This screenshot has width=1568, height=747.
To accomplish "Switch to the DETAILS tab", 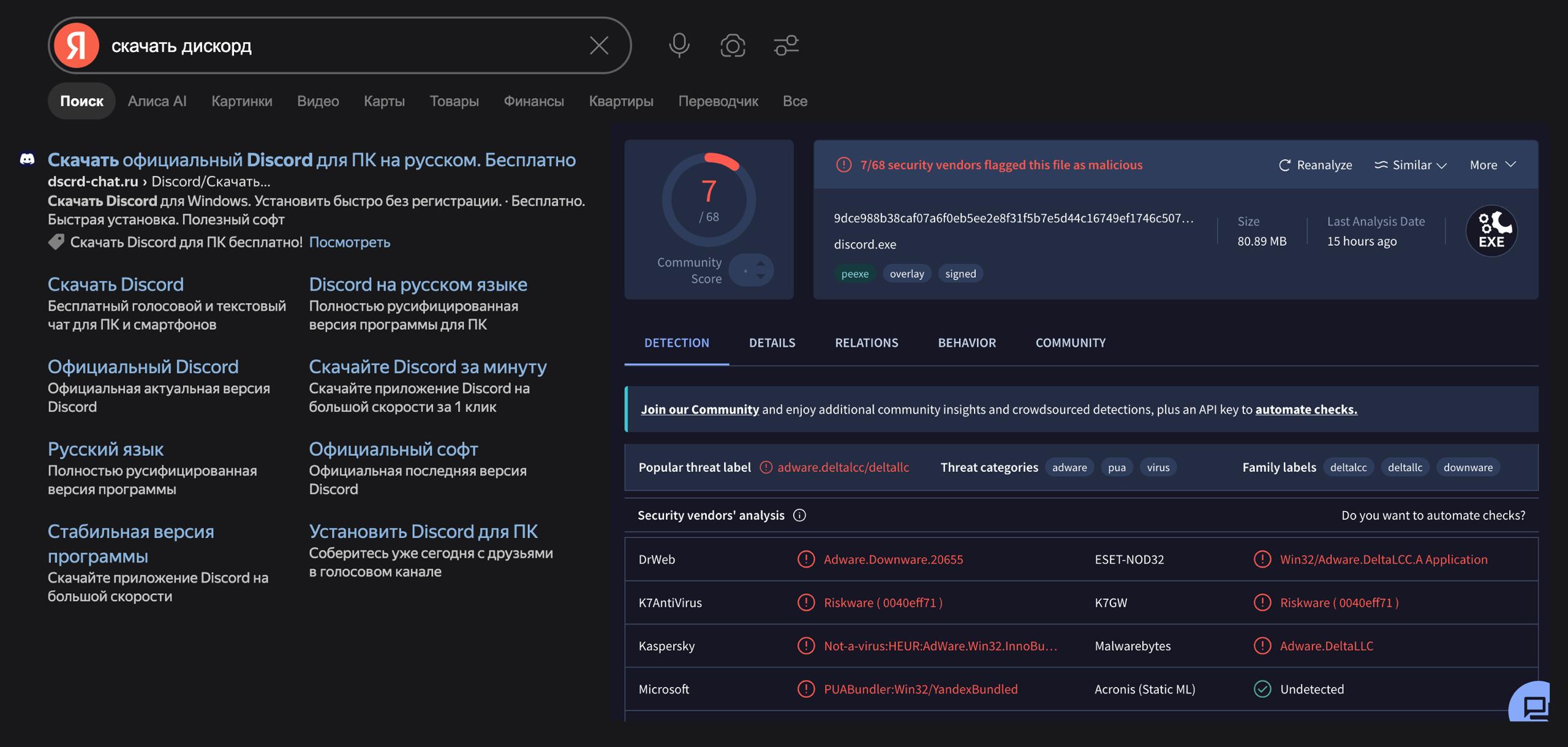I will click(x=772, y=343).
